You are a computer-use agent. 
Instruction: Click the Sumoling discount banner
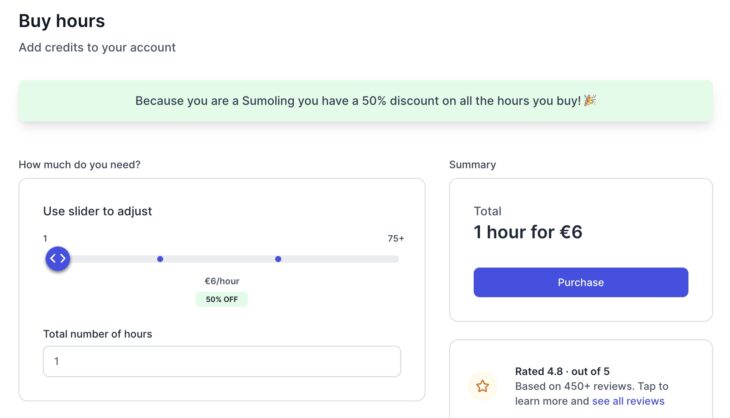click(365, 101)
